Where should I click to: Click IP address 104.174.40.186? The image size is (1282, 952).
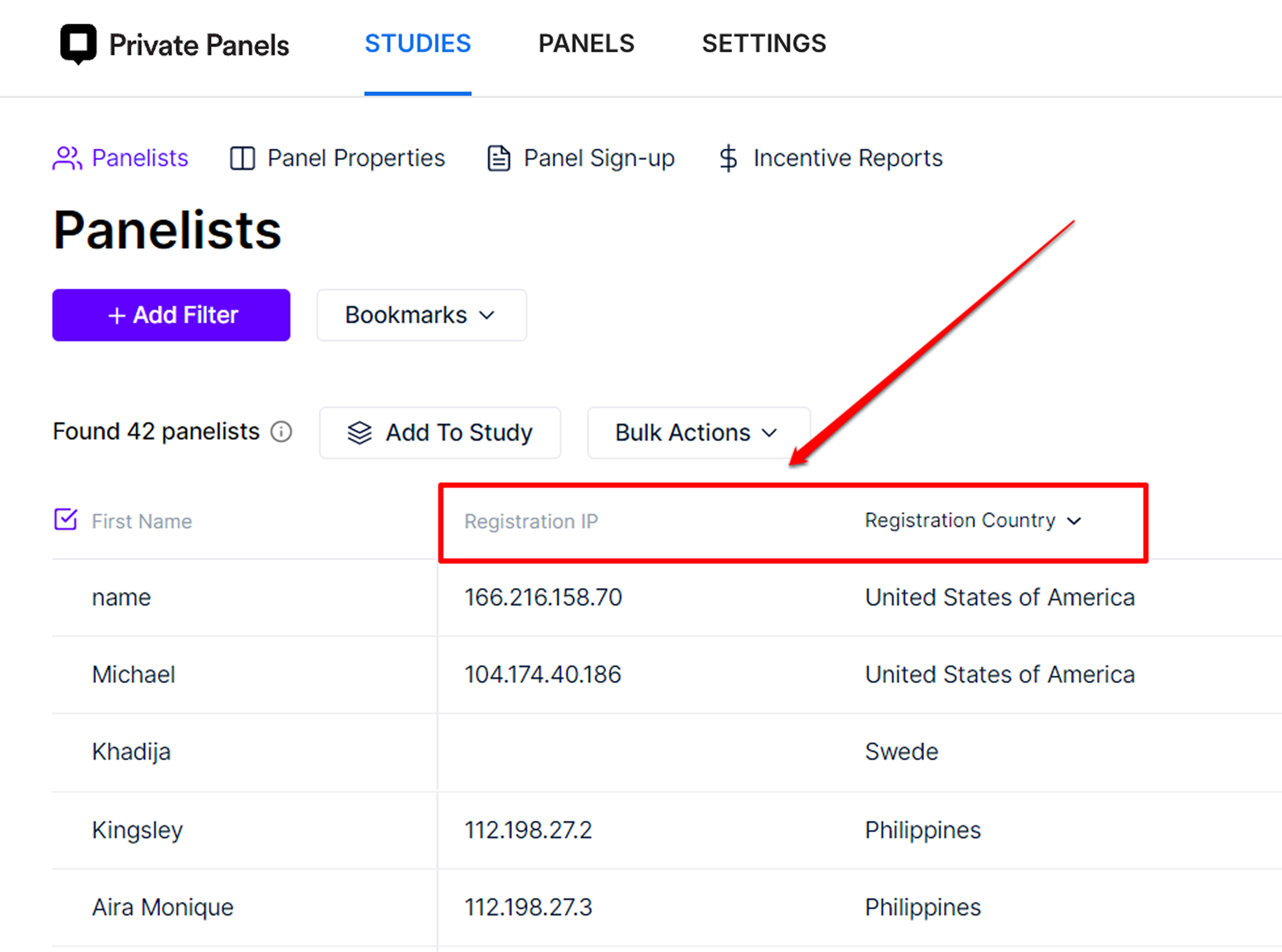542,675
